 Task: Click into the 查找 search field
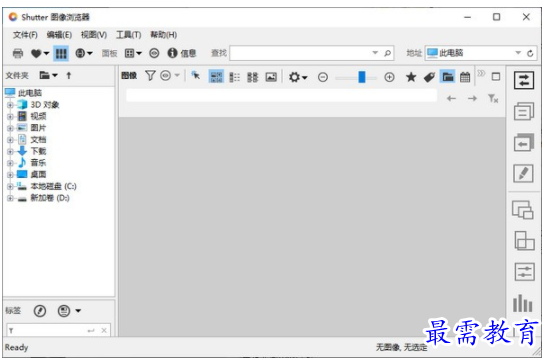[300, 53]
